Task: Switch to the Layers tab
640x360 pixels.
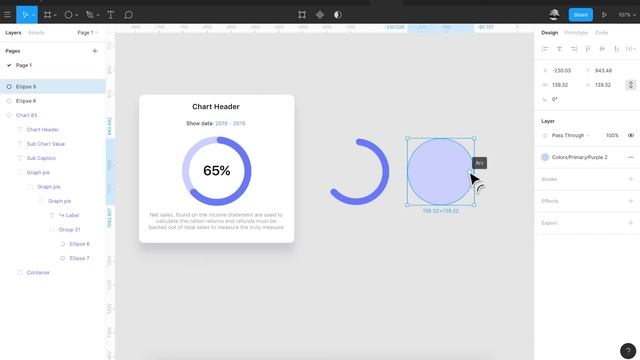Action: point(13,33)
